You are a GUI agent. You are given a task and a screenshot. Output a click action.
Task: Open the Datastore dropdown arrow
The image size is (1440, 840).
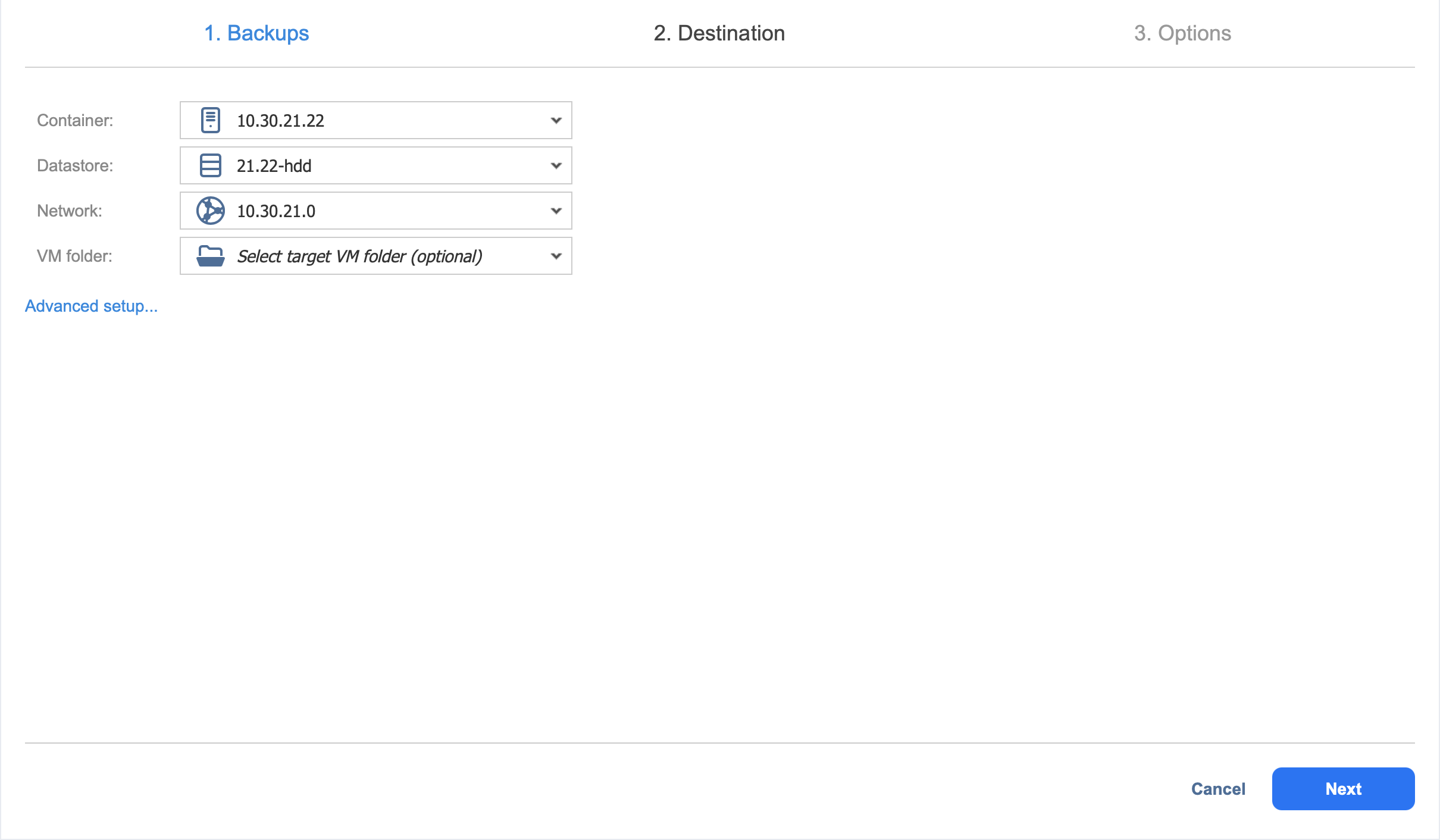[x=556, y=165]
